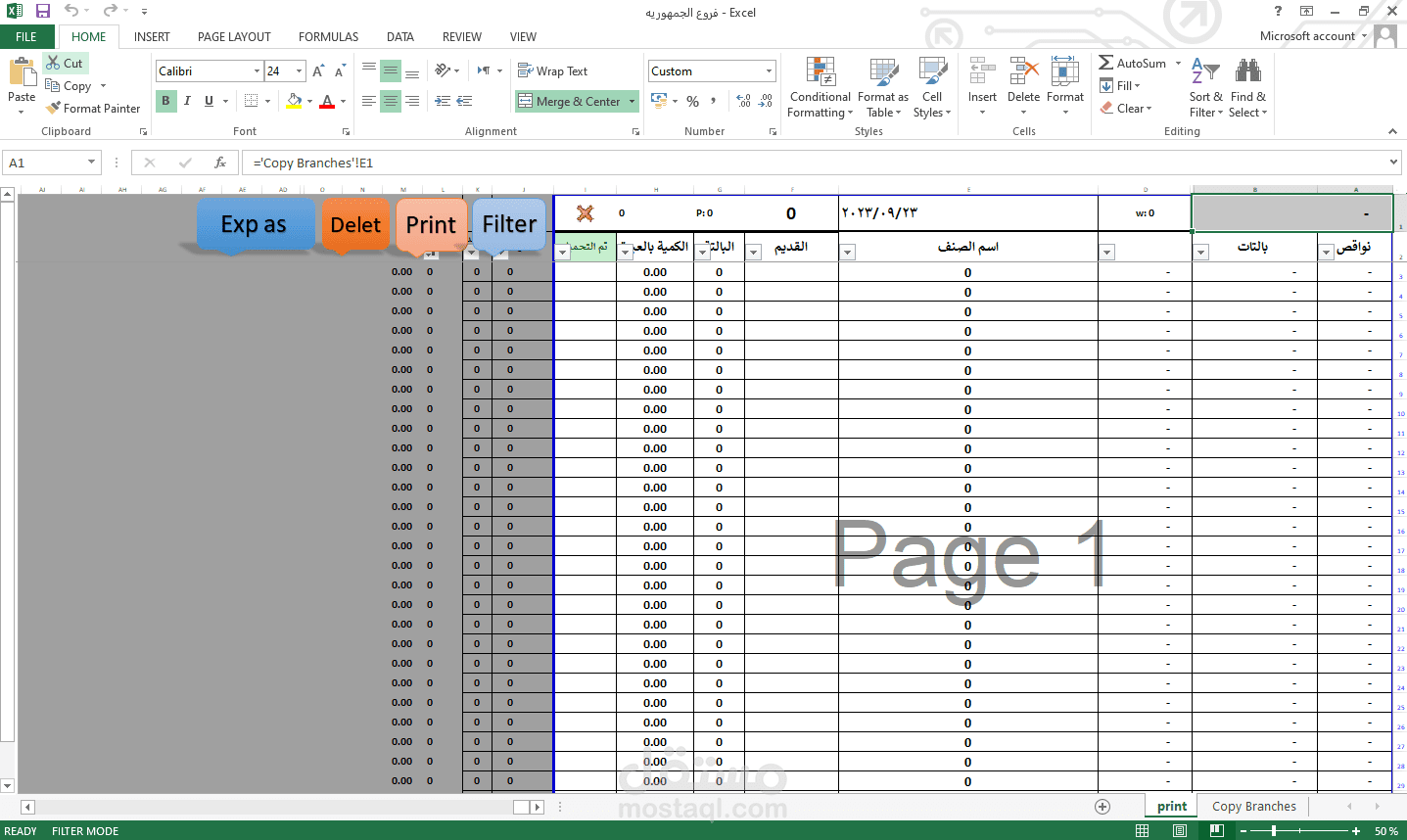This screenshot has width=1407, height=840.
Task: Switch to the PAGE LAYOUT tab
Action: (234, 37)
